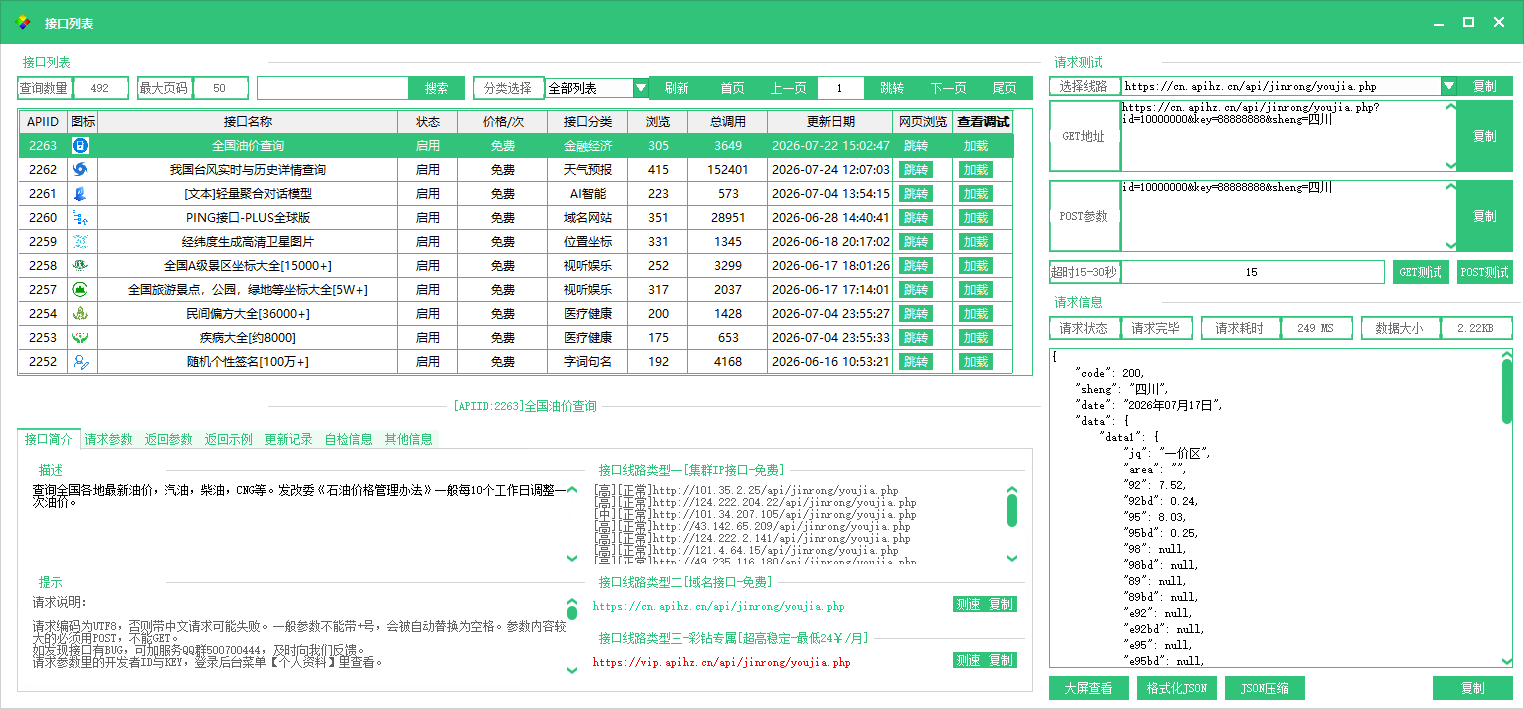
Task: Click the https://vip.apihz.cn/api/jinrong/youjia.php link
Action: [721, 662]
